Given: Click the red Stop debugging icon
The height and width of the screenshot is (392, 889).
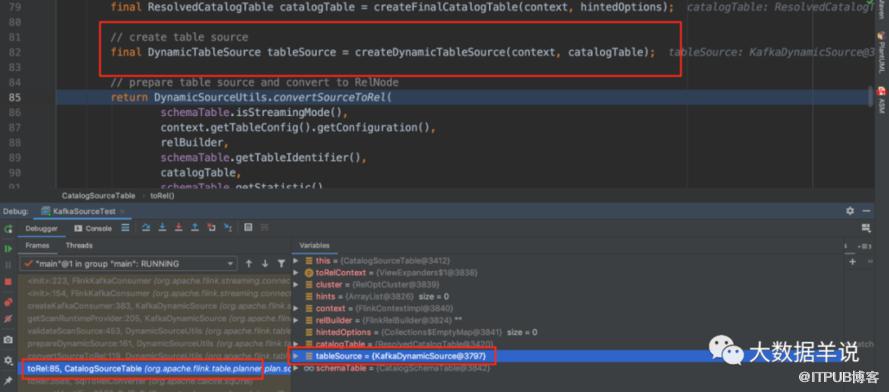Looking at the screenshot, I should point(8,282).
